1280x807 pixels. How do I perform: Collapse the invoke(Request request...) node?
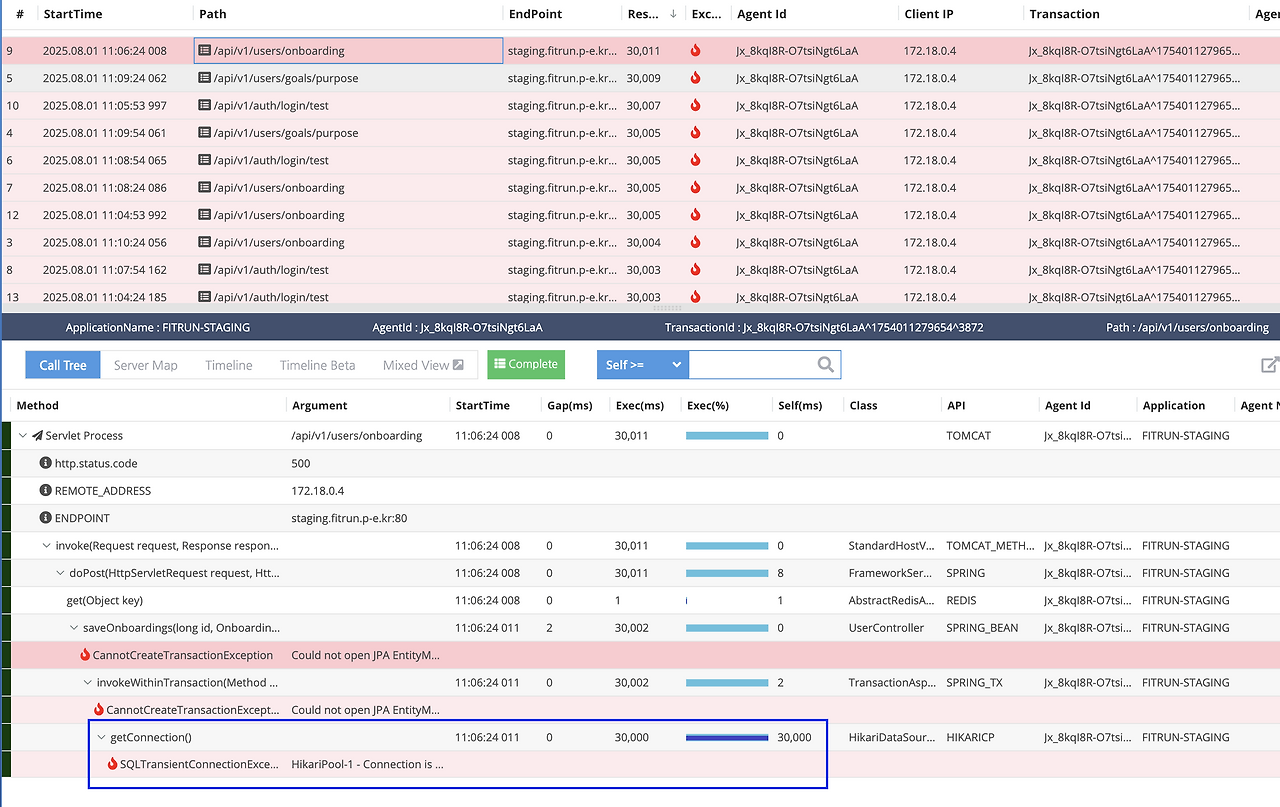(46, 546)
